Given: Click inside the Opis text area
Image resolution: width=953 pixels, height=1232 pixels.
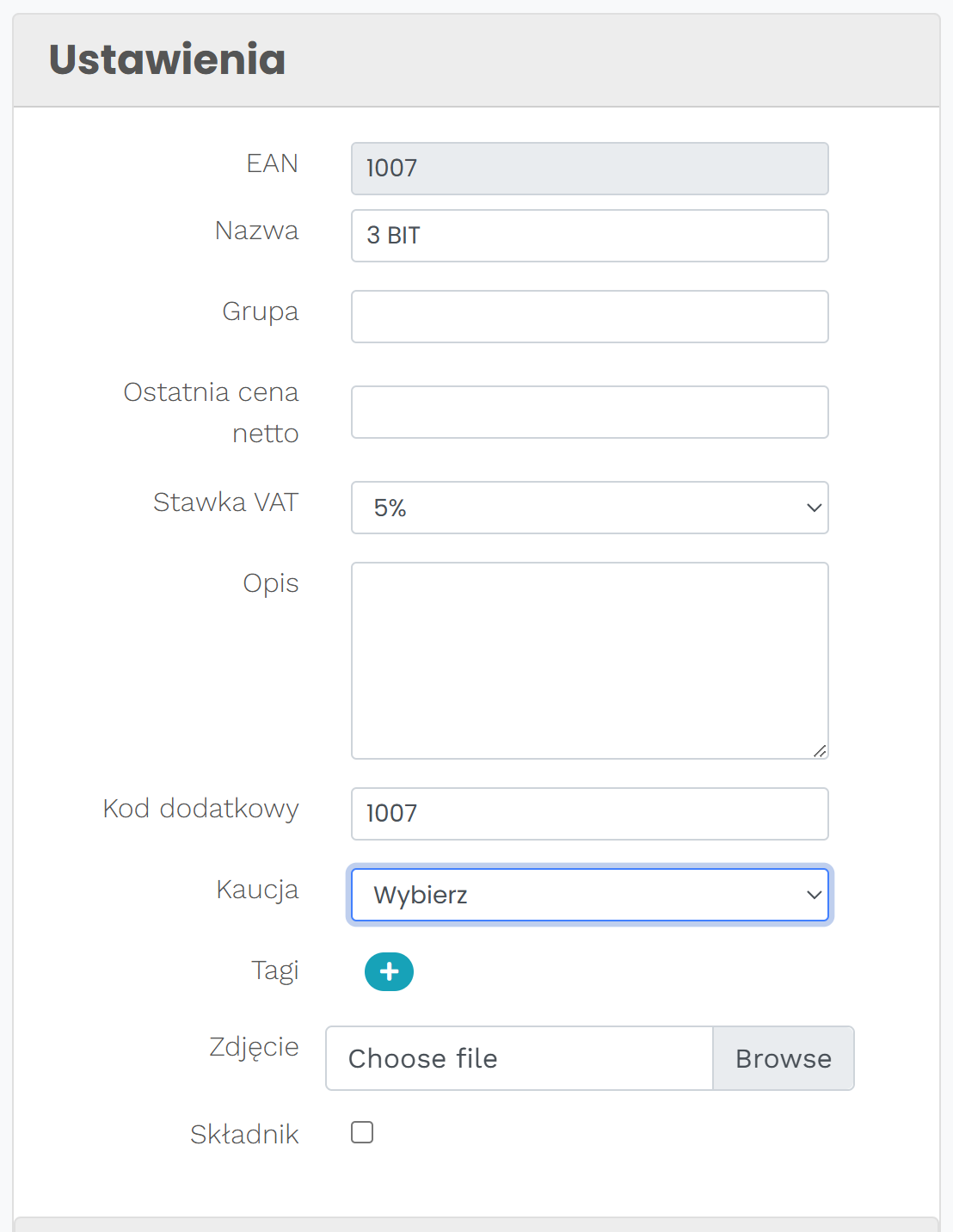Looking at the screenshot, I should [589, 660].
